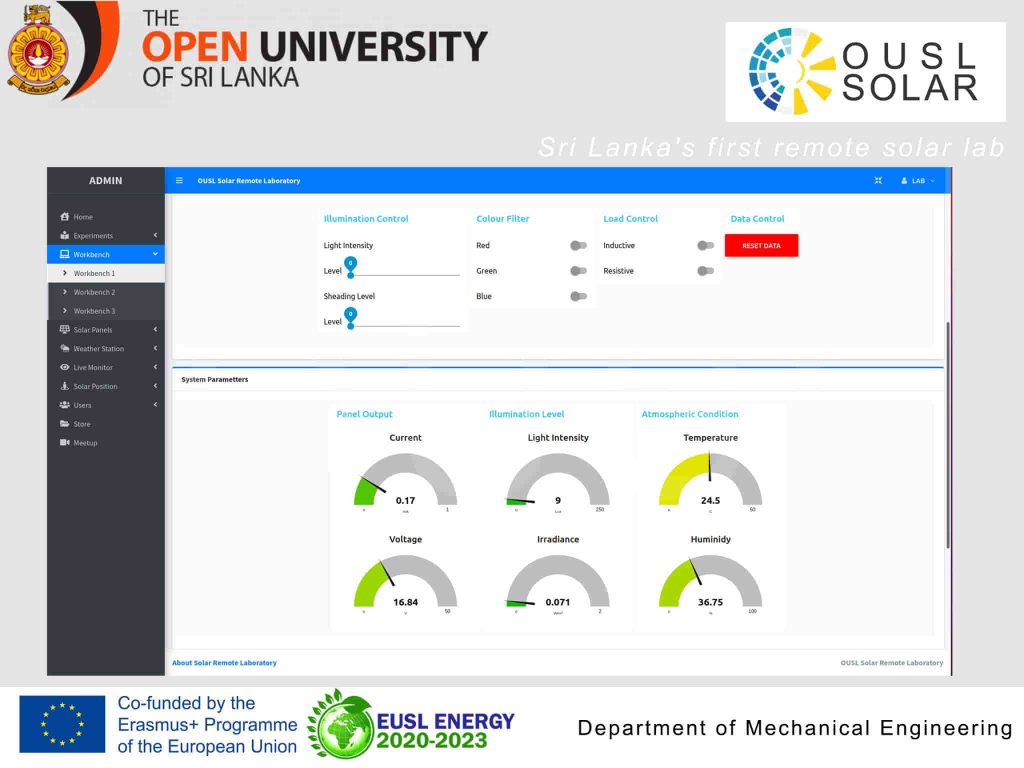Click the Solar Panels icon
The image size is (1024, 768).
point(65,330)
